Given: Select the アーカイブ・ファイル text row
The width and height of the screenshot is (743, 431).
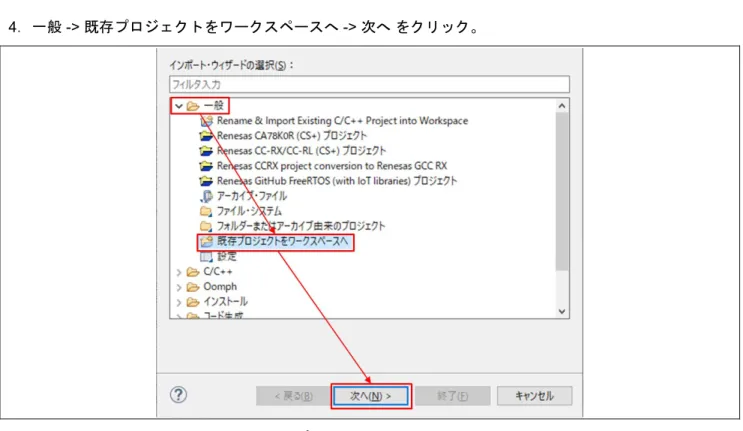Looking at the screenshot, I should coord(252,196).
